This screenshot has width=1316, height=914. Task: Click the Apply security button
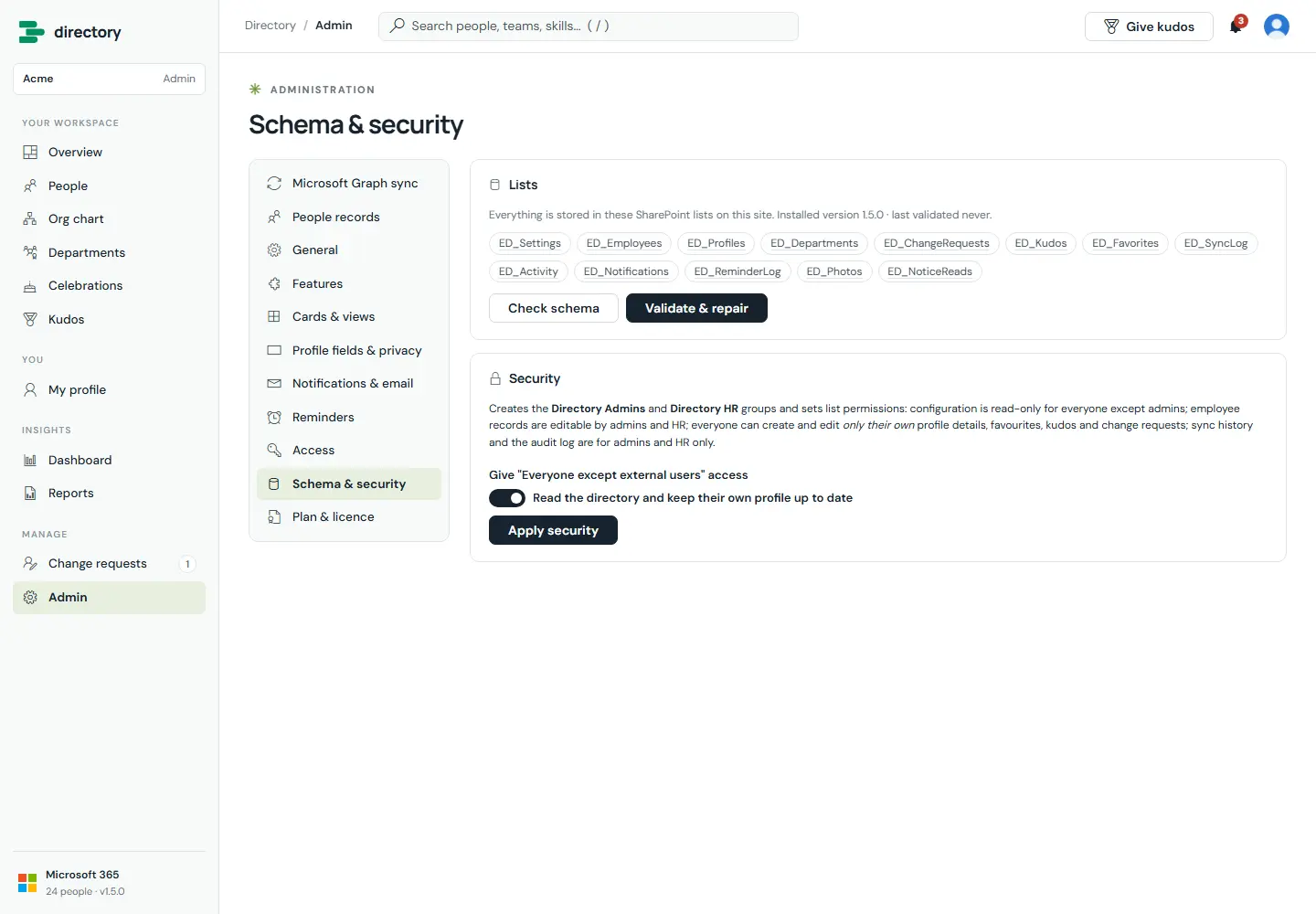(x=553, y=530)
